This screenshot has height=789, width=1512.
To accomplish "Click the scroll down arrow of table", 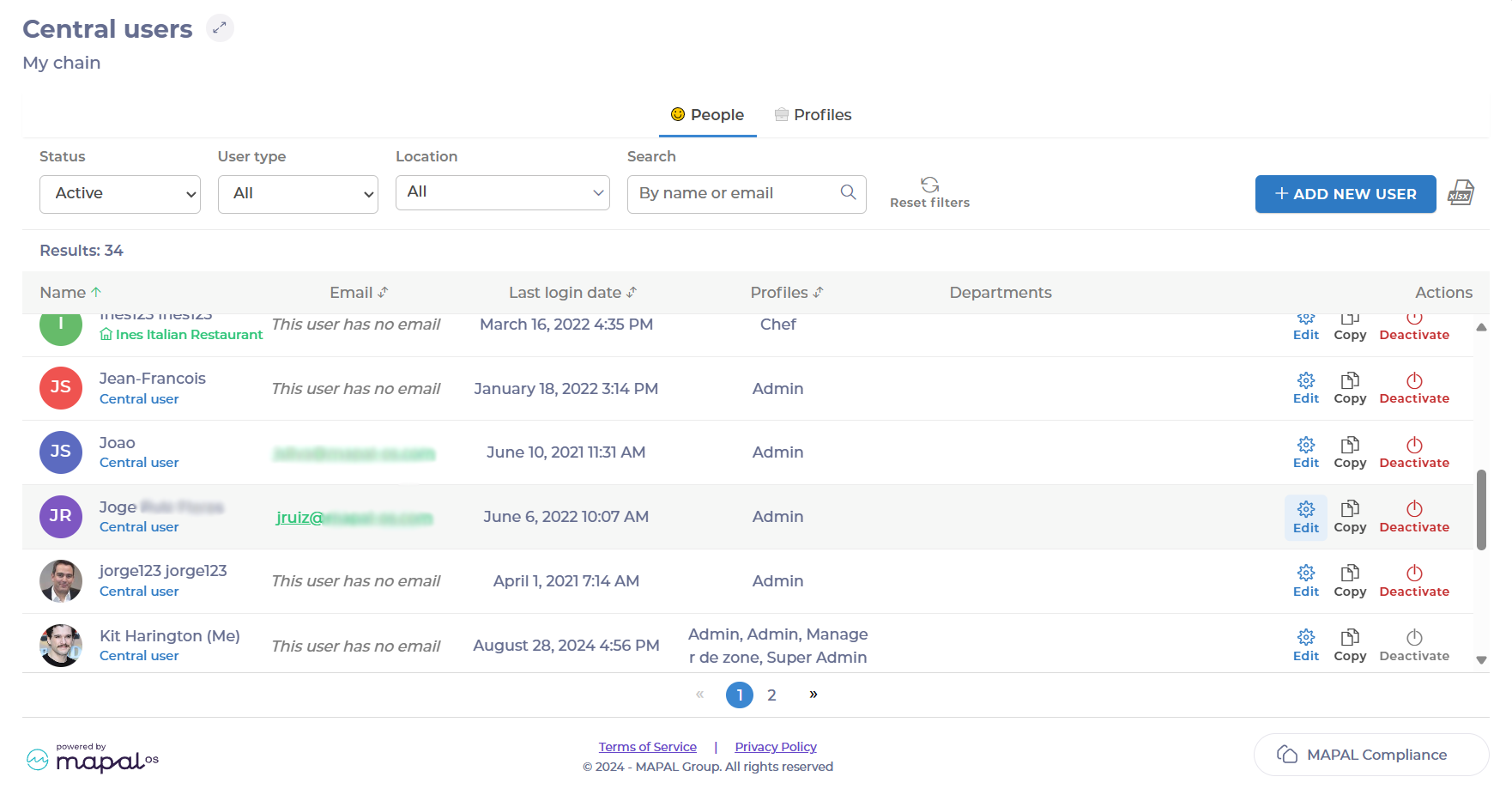I will (1481, 660).
